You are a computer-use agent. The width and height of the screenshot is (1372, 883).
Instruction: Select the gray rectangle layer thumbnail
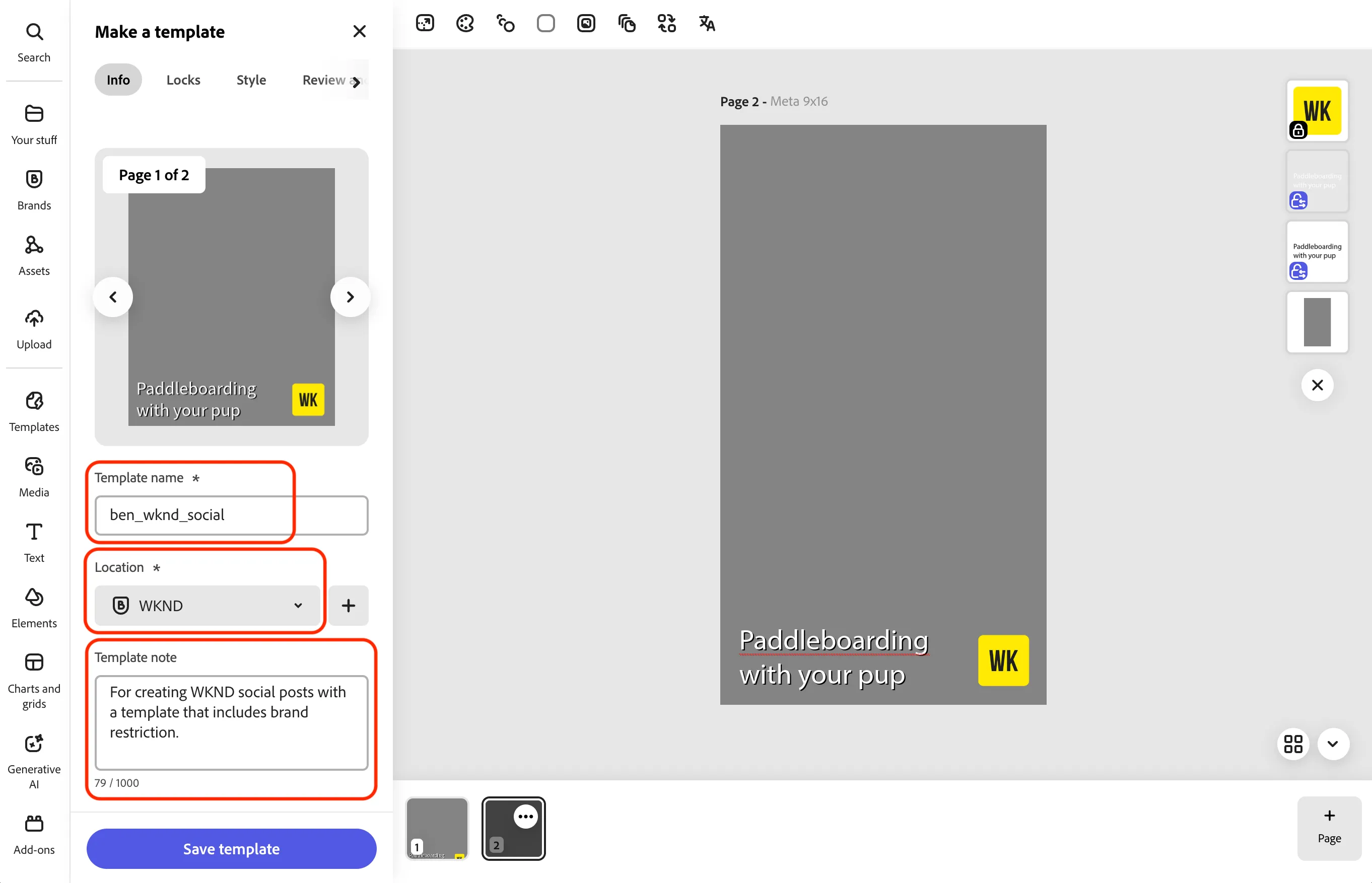click(1317, 322)
